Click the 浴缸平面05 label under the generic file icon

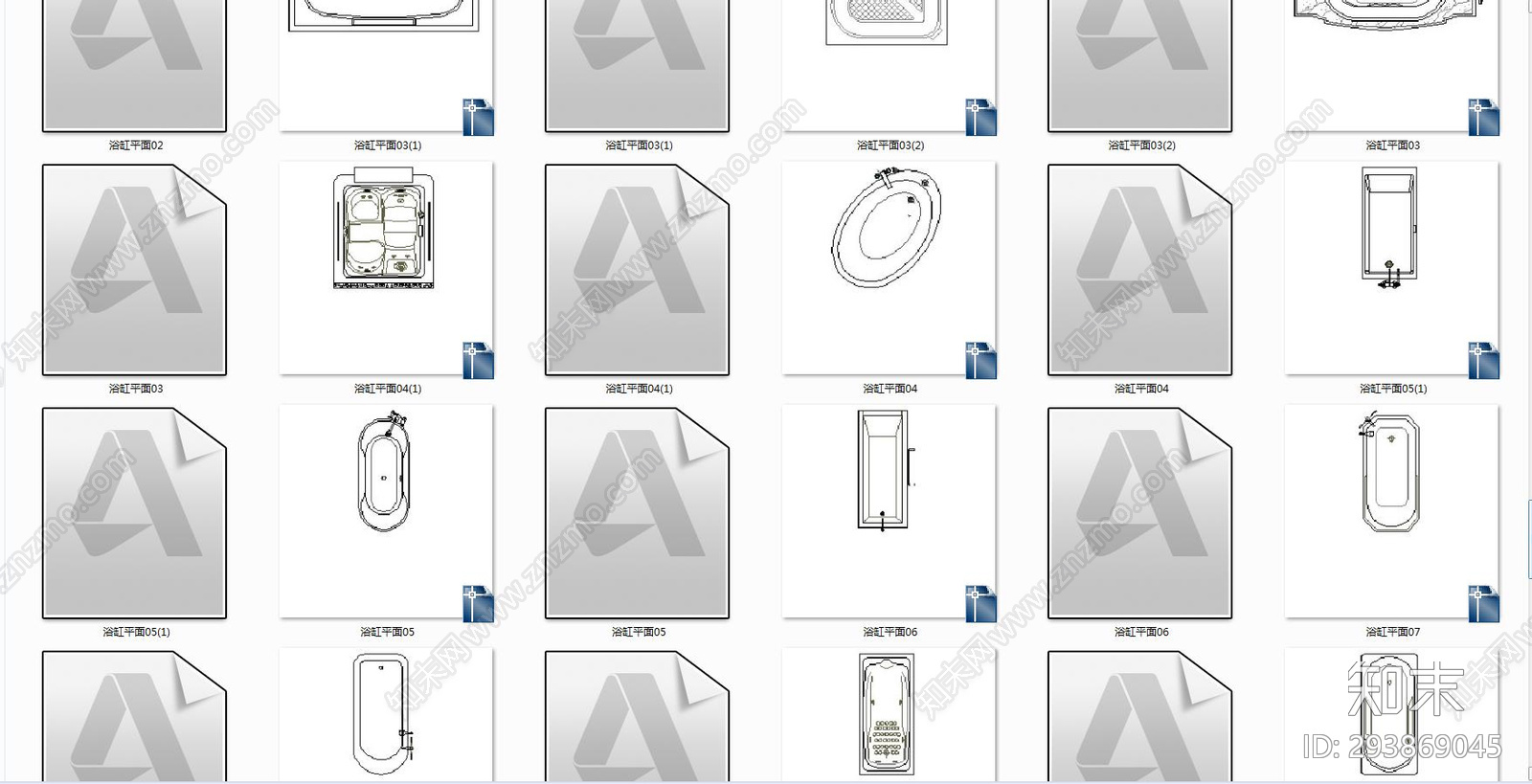(x=639, y=632)
